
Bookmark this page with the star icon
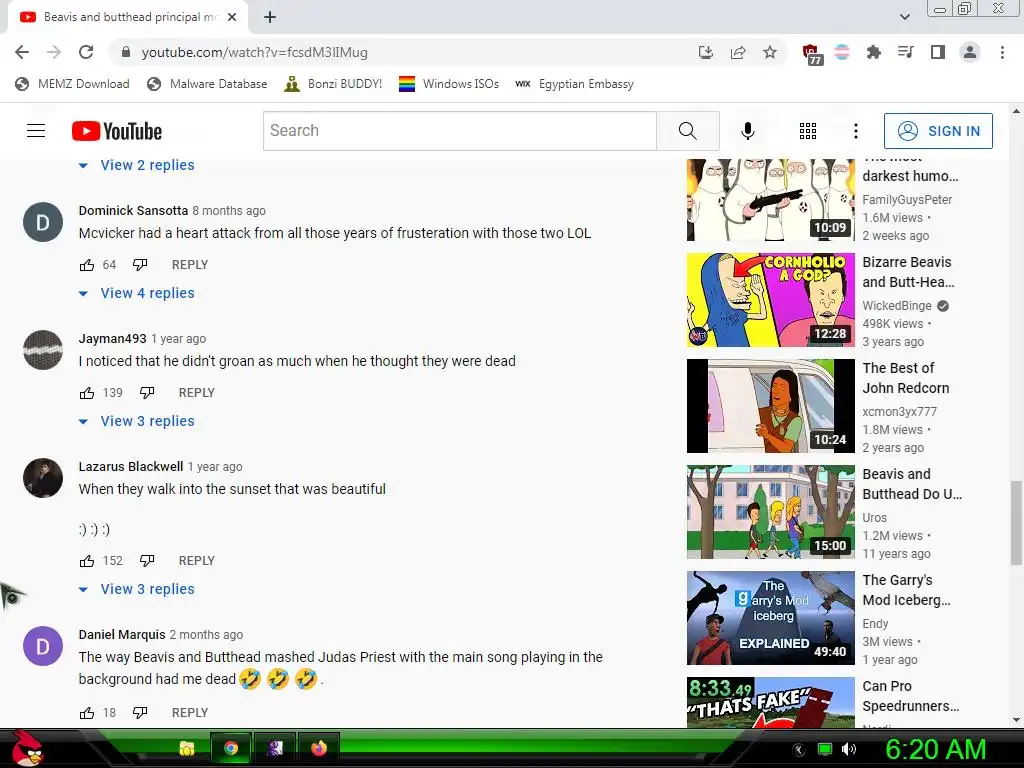pos(770,52)
